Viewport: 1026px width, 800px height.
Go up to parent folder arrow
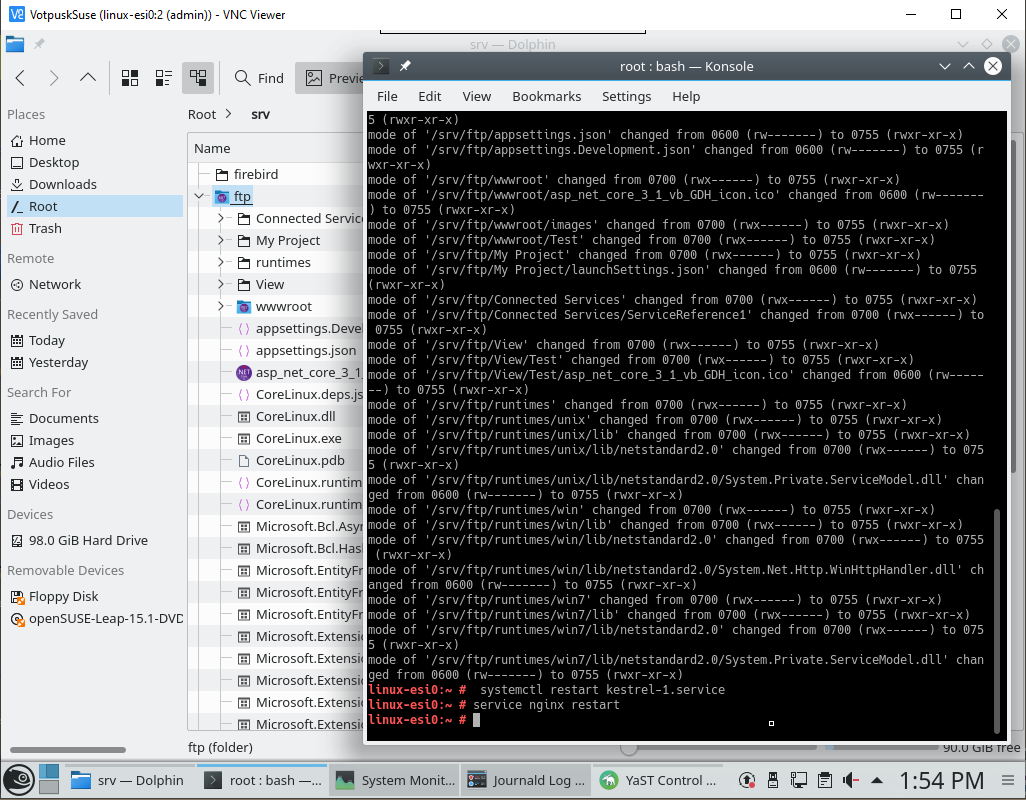tap(88, 78)
